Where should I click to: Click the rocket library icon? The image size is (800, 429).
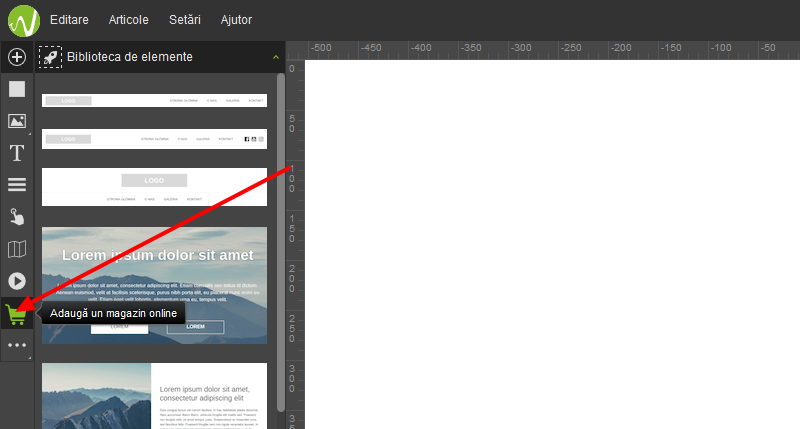point(50,57)
